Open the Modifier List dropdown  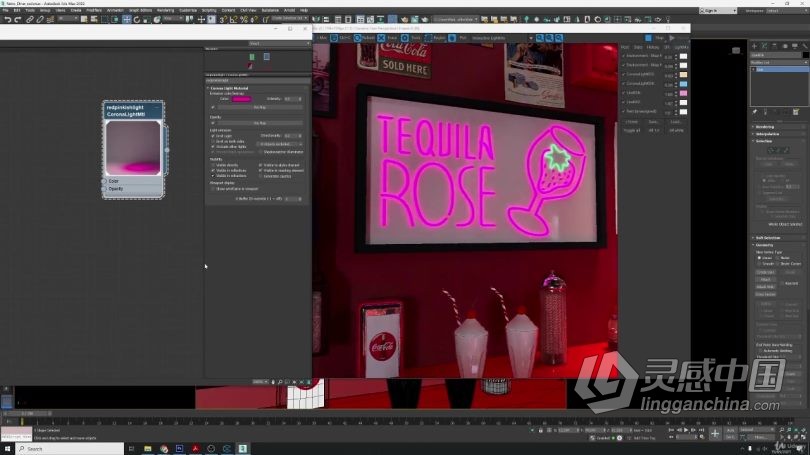779,62
